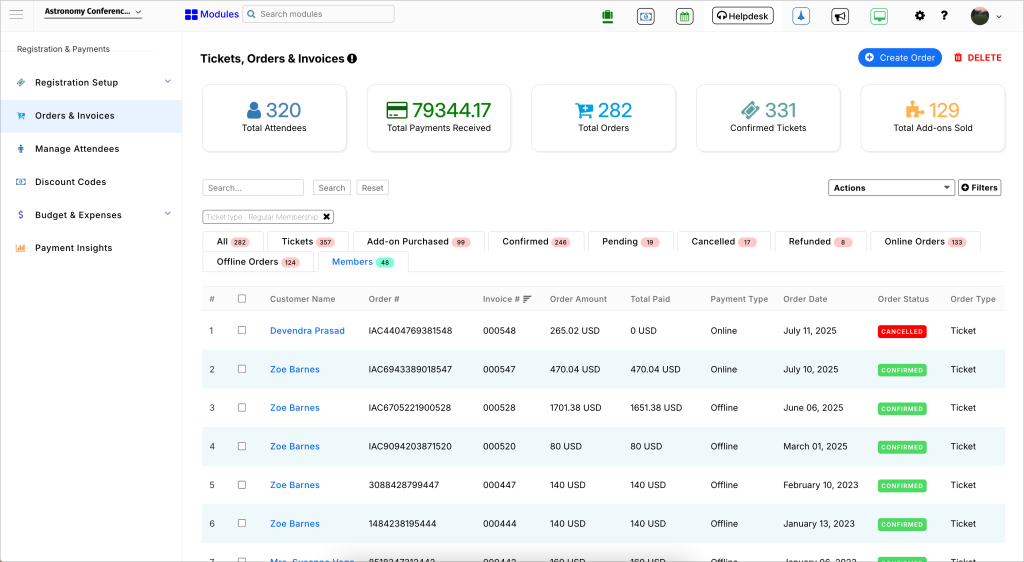The width and height of the screenshot is (1024, 562).
Task: Switch to the Add-on Purchased tab
Action: (419, 242)
